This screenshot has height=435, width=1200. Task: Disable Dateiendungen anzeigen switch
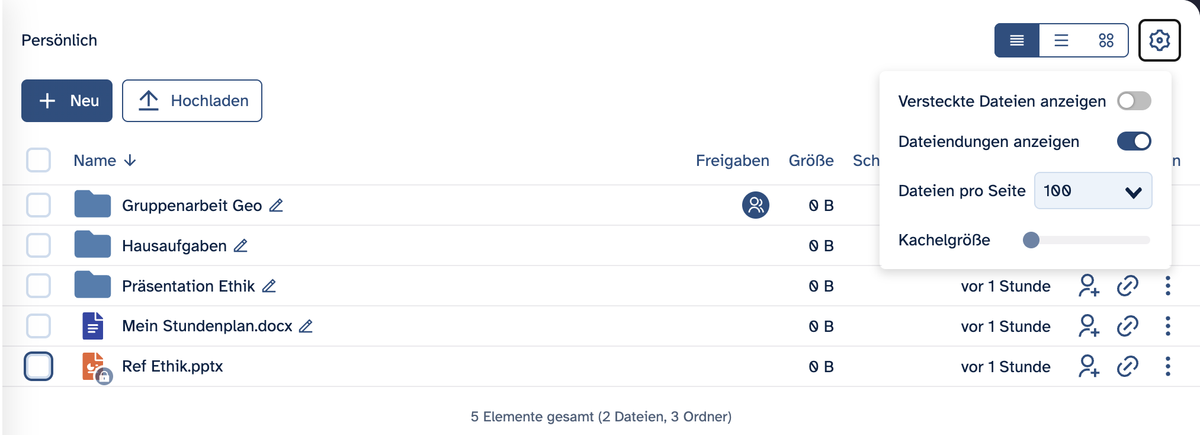[x=1134, y=142]
